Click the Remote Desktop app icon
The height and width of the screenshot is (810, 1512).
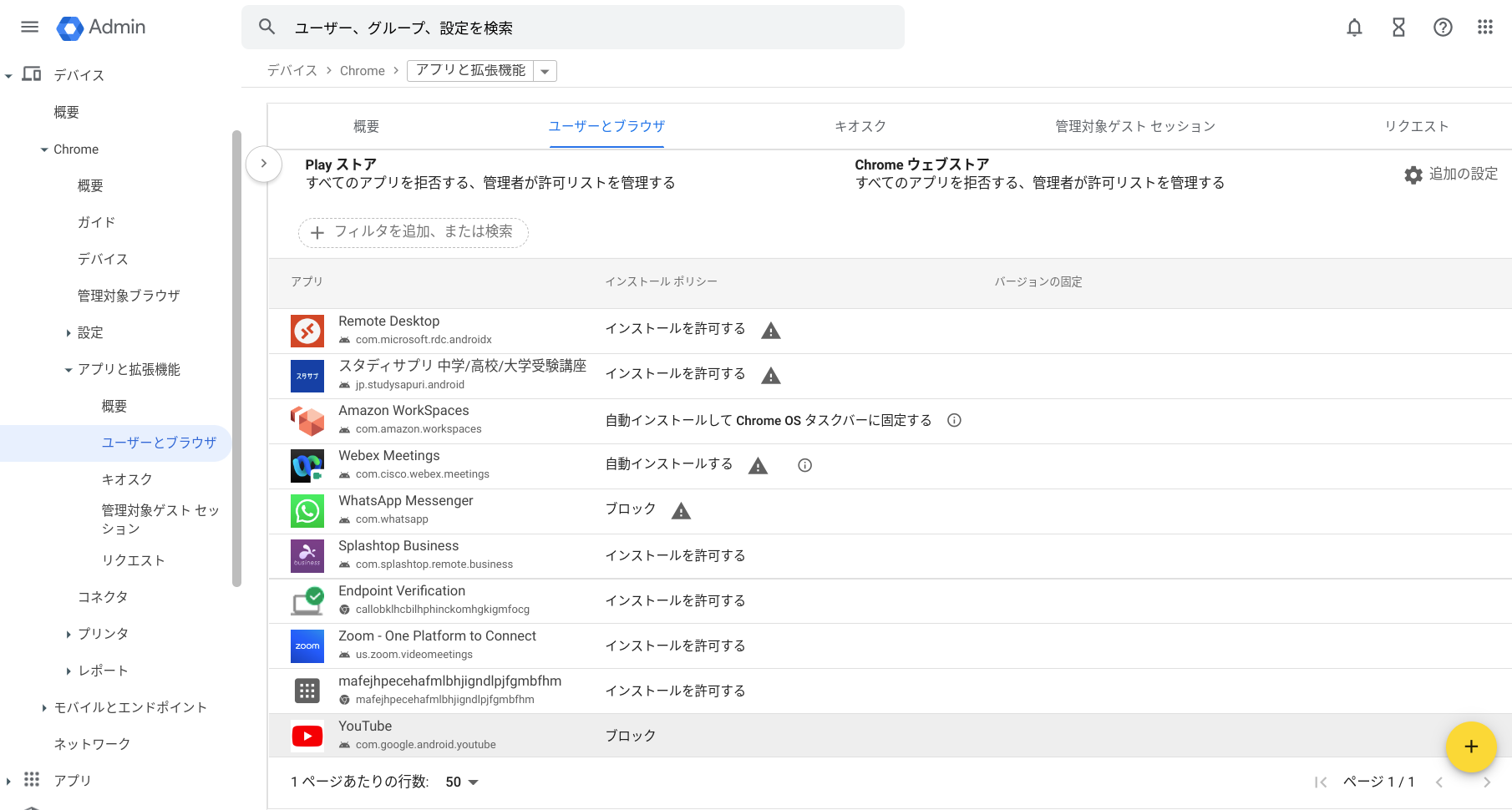(x=307, y=331)
